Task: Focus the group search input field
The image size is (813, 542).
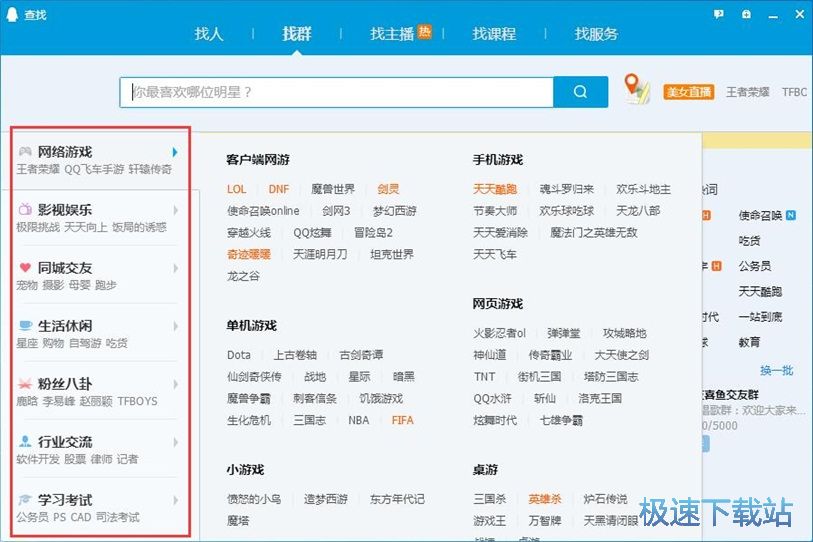Action: pos(337,92)
